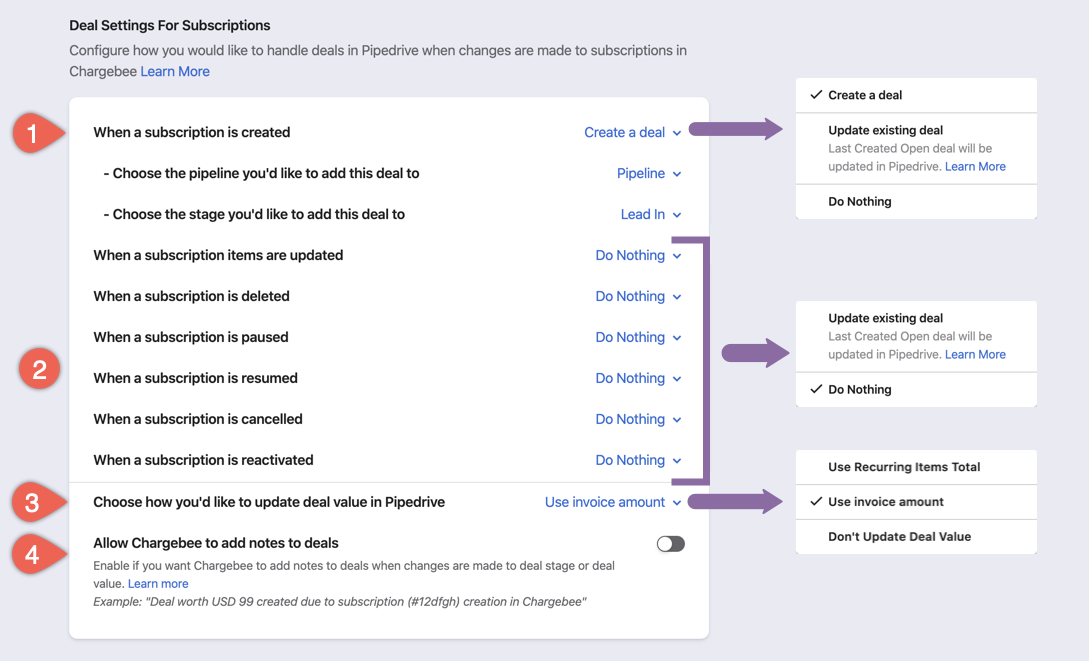
Task: Click the red number 1 marker
Action: coord(32,133)
